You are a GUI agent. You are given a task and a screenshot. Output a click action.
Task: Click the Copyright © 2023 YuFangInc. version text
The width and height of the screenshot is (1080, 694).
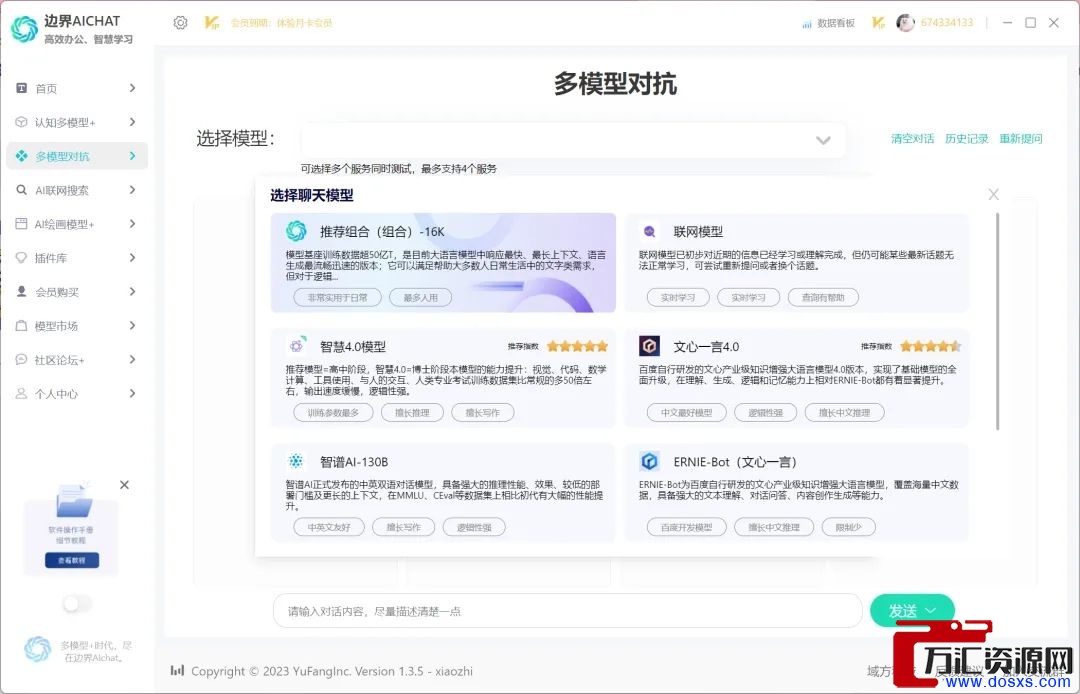332,671
